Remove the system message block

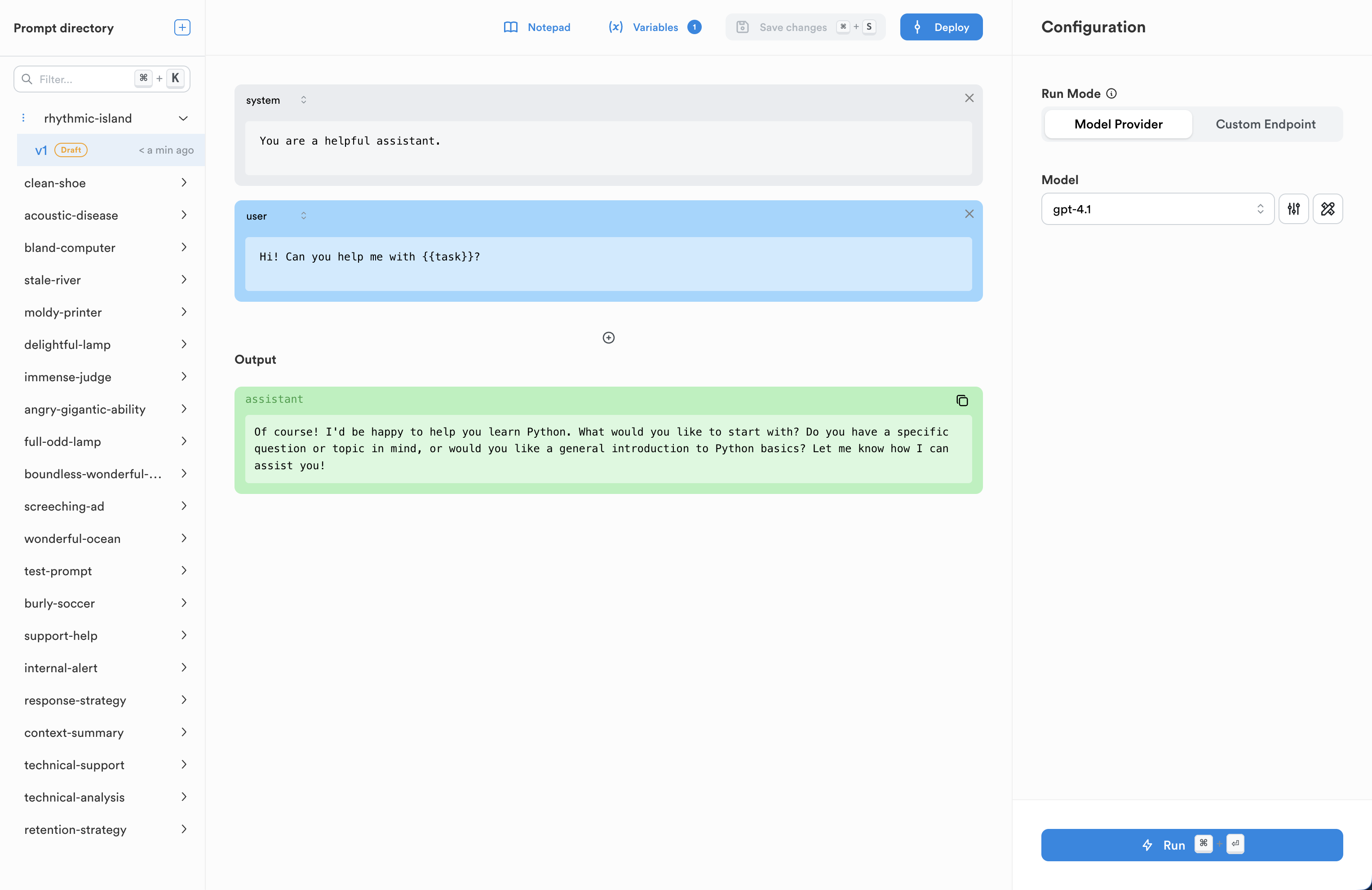(x=969, y=98)
